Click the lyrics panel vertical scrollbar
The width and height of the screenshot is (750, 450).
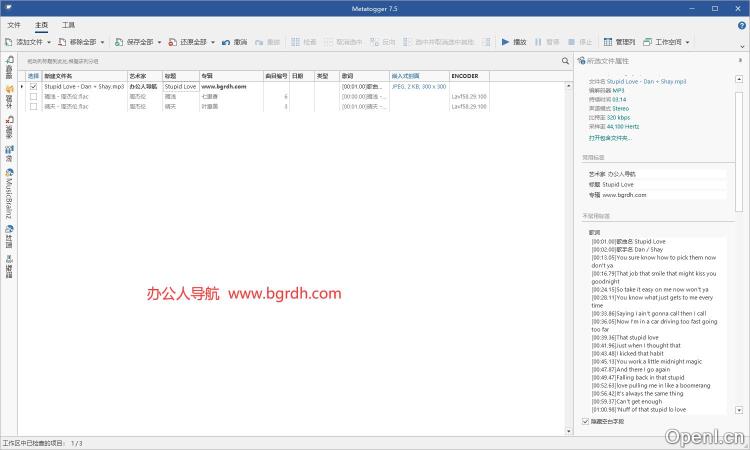(x=739, y=320)
